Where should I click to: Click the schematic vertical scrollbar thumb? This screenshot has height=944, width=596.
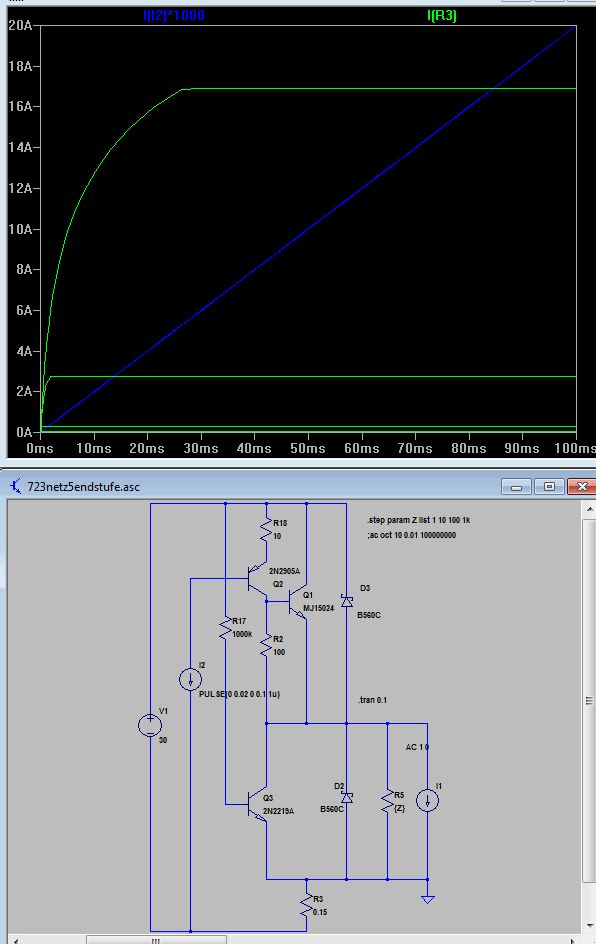tap(589, 701)
